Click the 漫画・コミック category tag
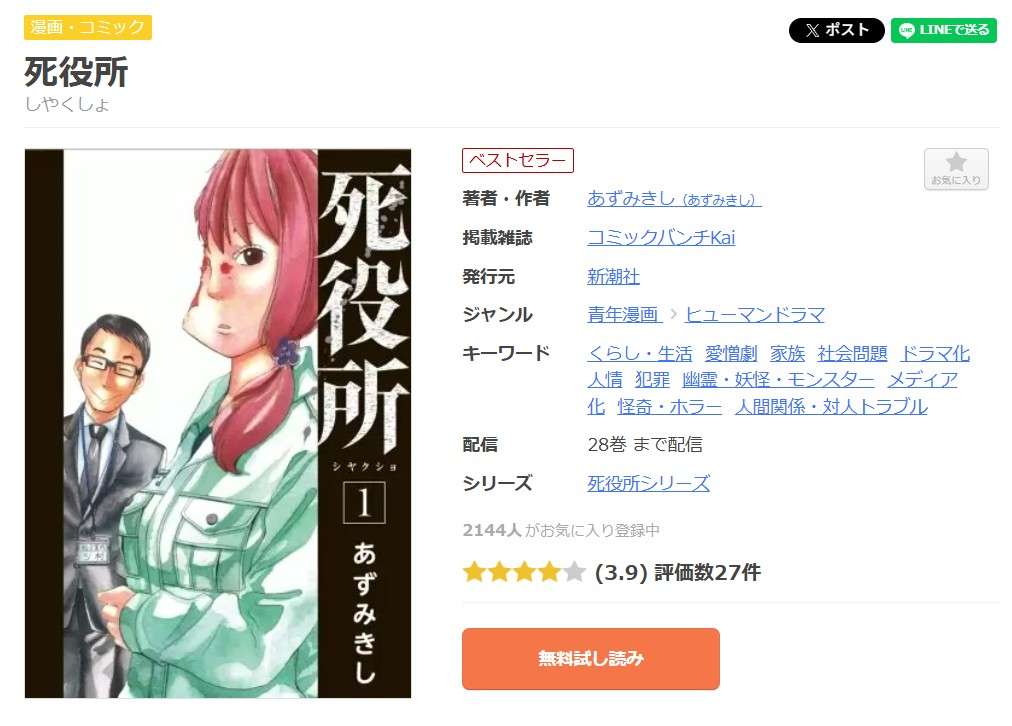The height and width of the screenshot is (726, 1012). (x=88, y=27)
